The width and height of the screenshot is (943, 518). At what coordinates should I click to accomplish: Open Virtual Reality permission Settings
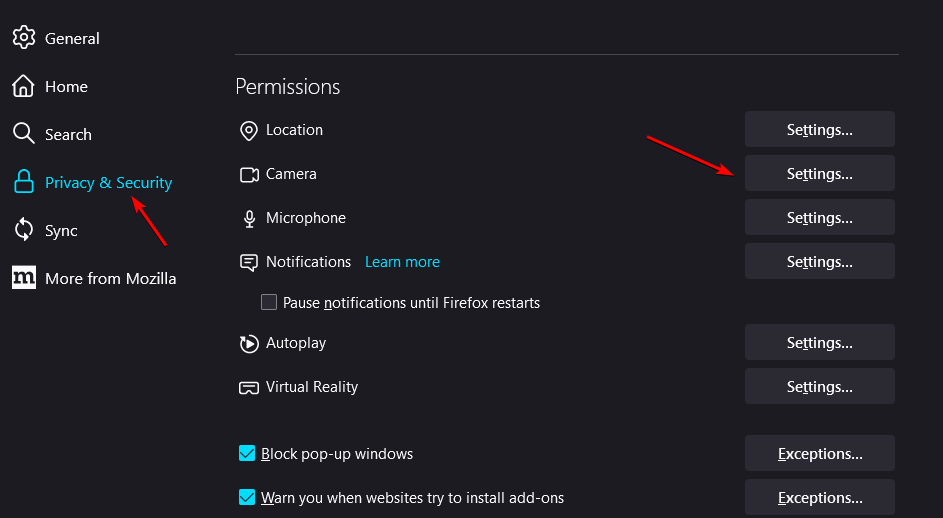tap(819, 387)
